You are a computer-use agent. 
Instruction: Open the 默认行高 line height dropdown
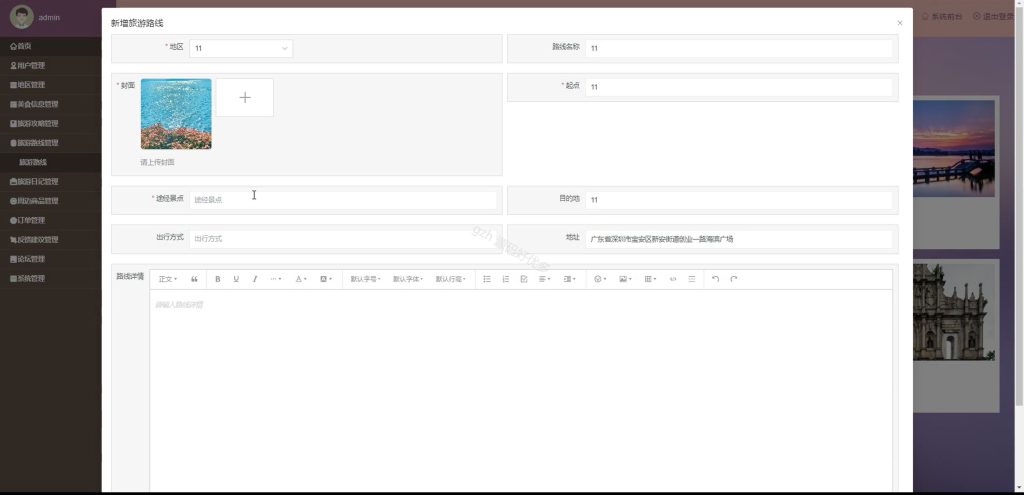pos(451,279)
